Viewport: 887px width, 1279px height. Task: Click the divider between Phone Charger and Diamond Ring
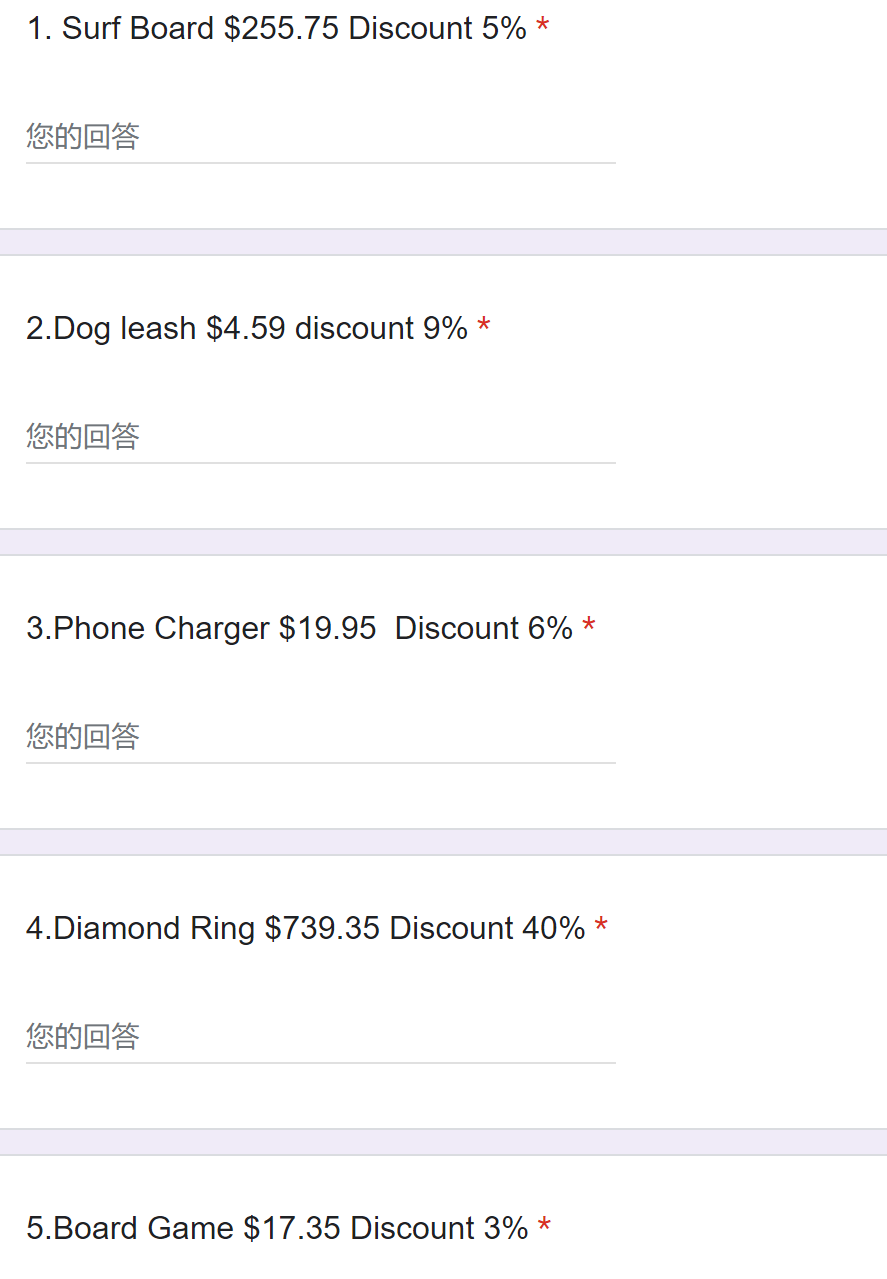pos(443,842)
